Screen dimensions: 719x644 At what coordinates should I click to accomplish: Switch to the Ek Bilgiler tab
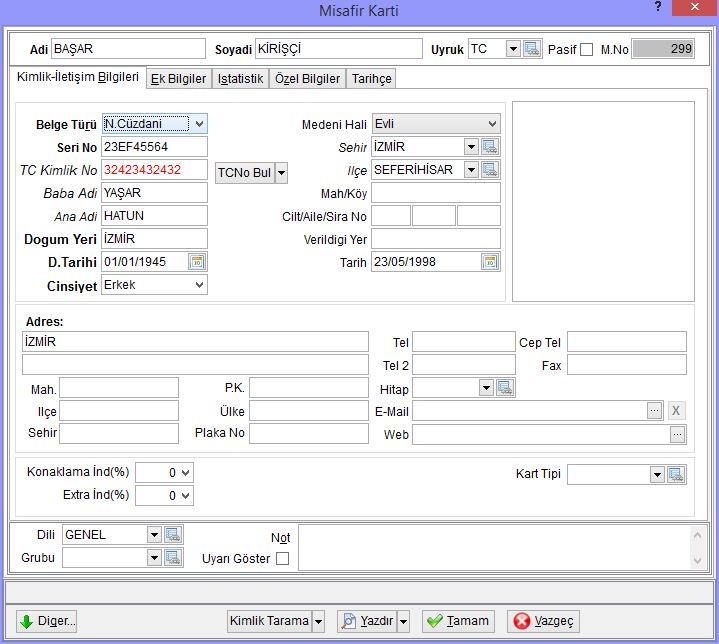(x=178, y=79)
